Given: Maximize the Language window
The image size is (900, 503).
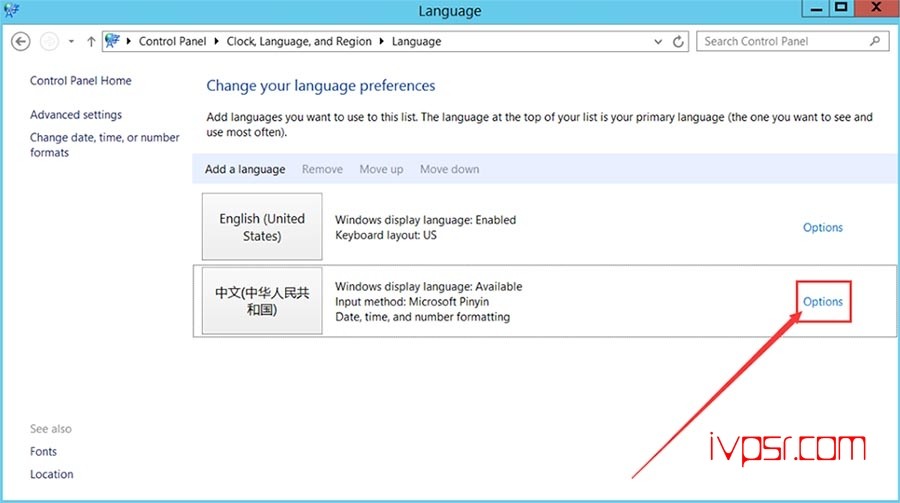Looking at the screenshot, I should [841, 8].
